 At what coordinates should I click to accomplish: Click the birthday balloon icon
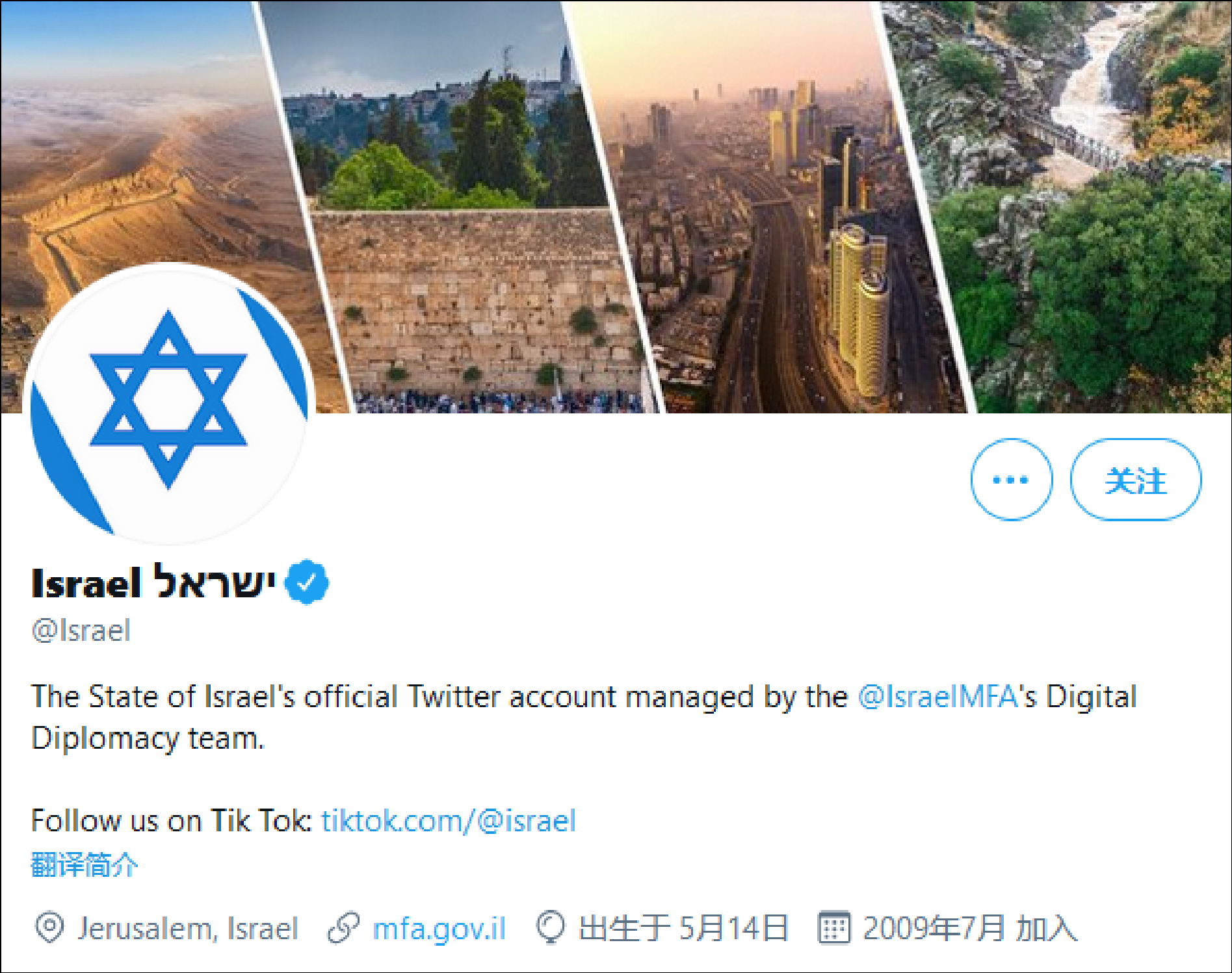pos(551,928)
